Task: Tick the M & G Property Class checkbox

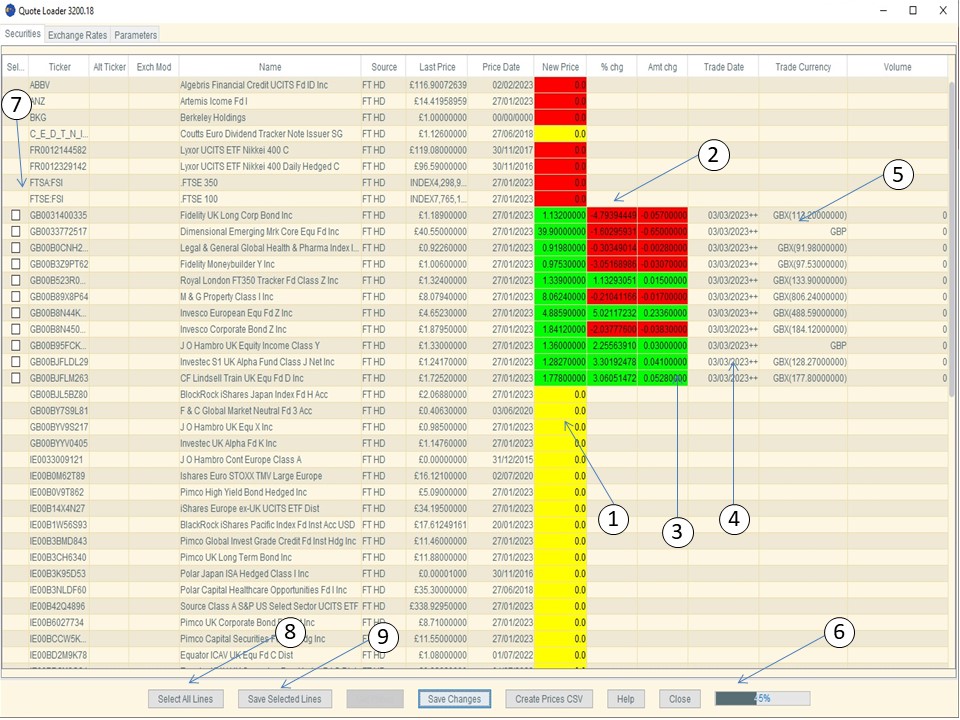Action: pos(16,297)
